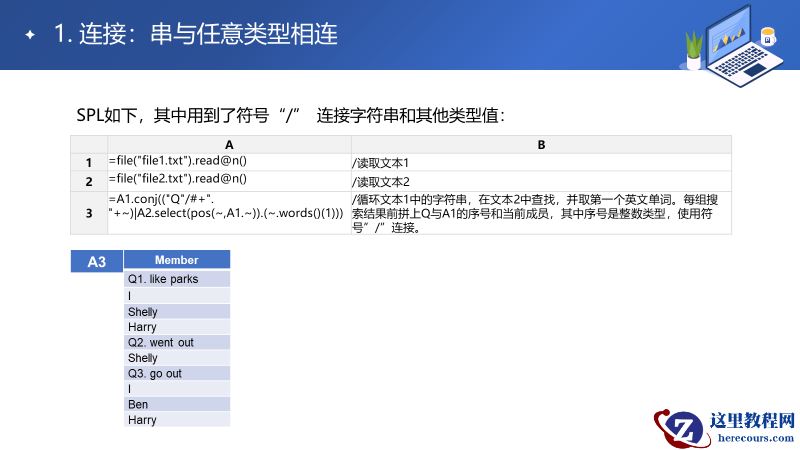Select the 'Q3. go out' row

[177, 373]
